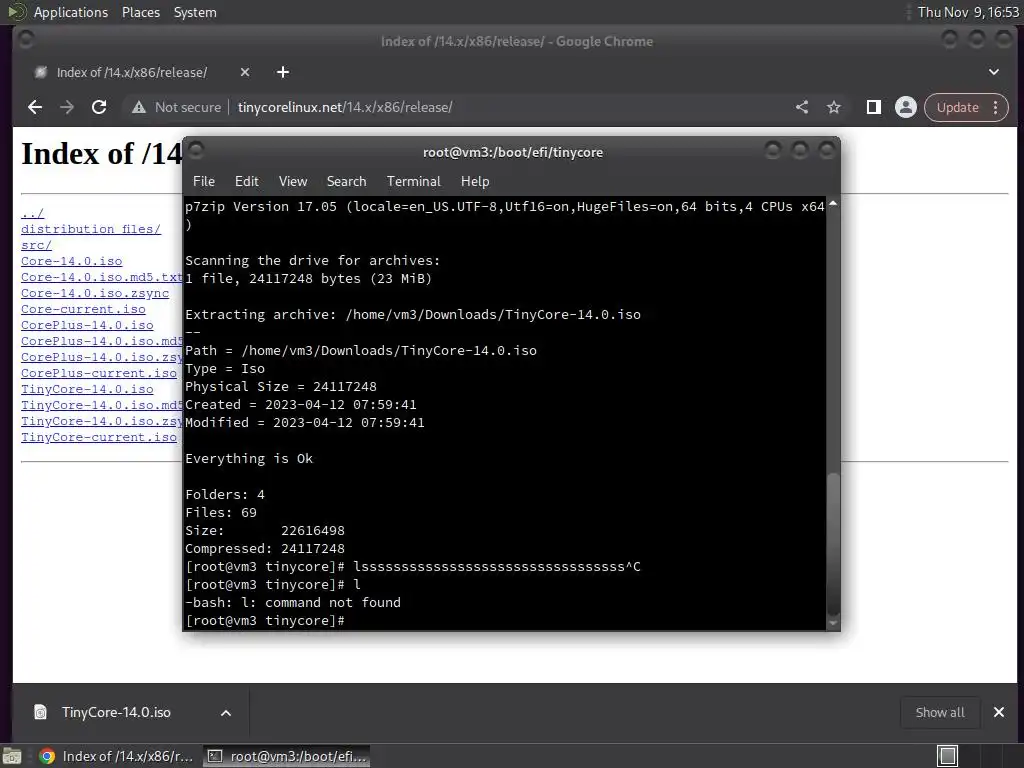
Task: Click Core-current.iso link
Action: click(84, 309)
